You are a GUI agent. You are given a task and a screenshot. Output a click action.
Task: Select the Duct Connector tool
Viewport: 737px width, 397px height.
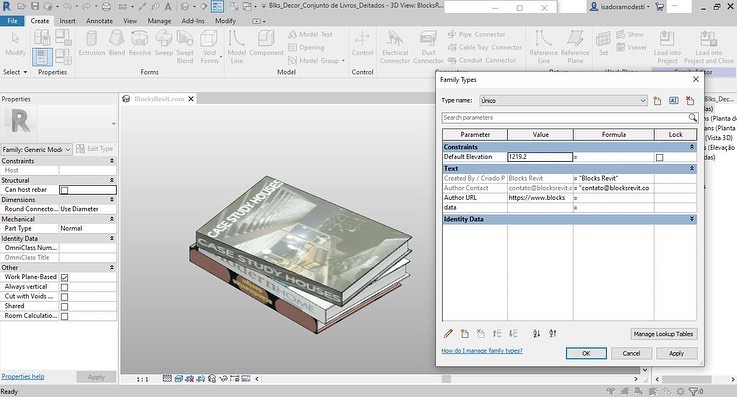(x=428, y=47)
